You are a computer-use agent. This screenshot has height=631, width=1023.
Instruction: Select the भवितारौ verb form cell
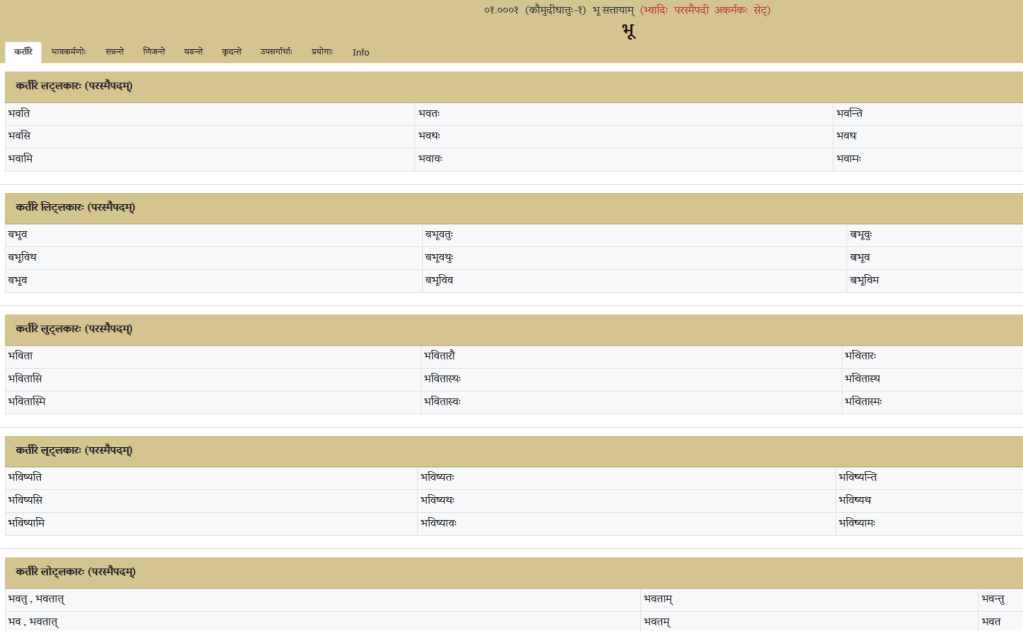441,356
